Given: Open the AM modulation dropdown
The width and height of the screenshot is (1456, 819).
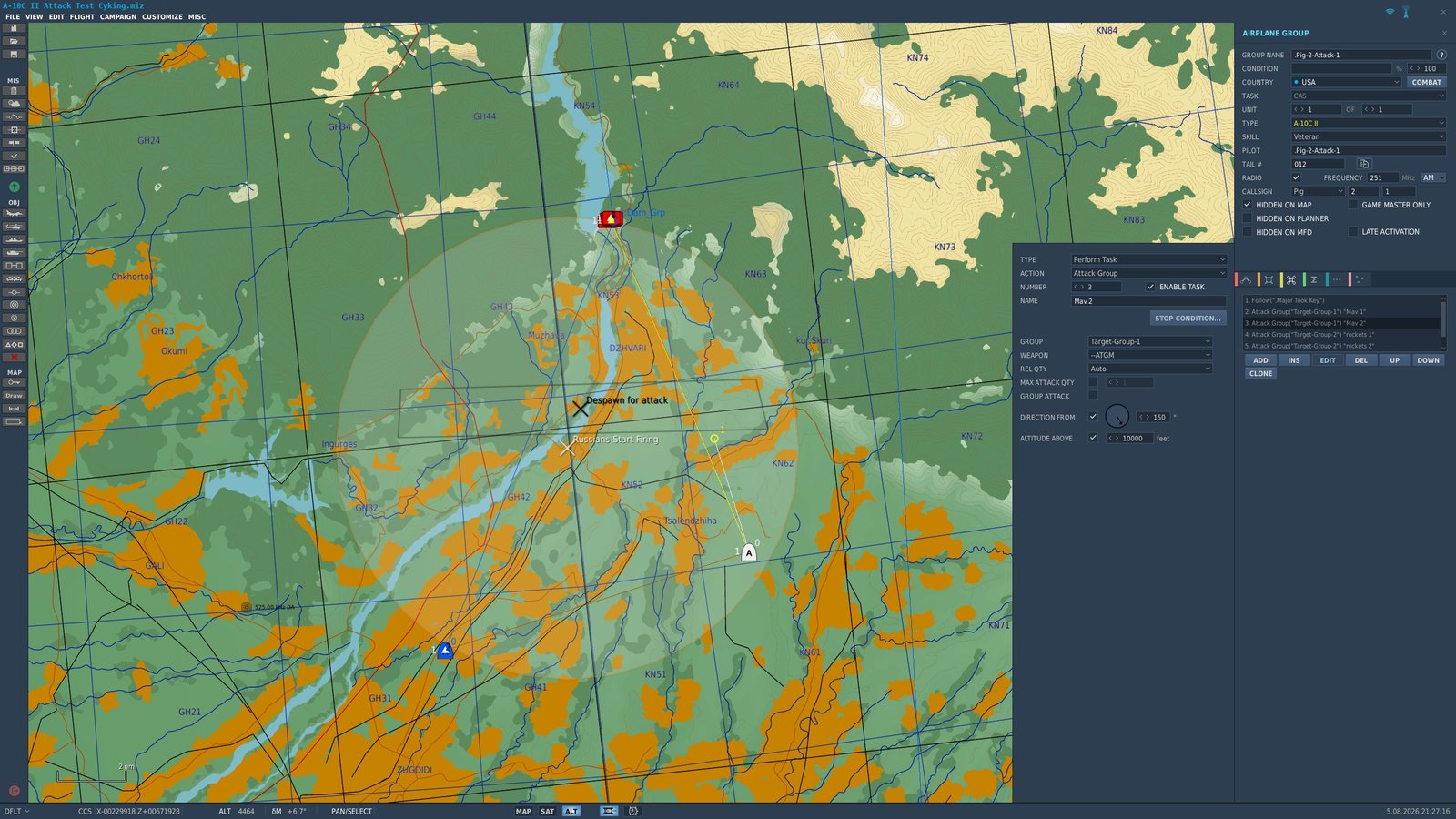Looking at the screenshot, I should tap(1433, 177).
